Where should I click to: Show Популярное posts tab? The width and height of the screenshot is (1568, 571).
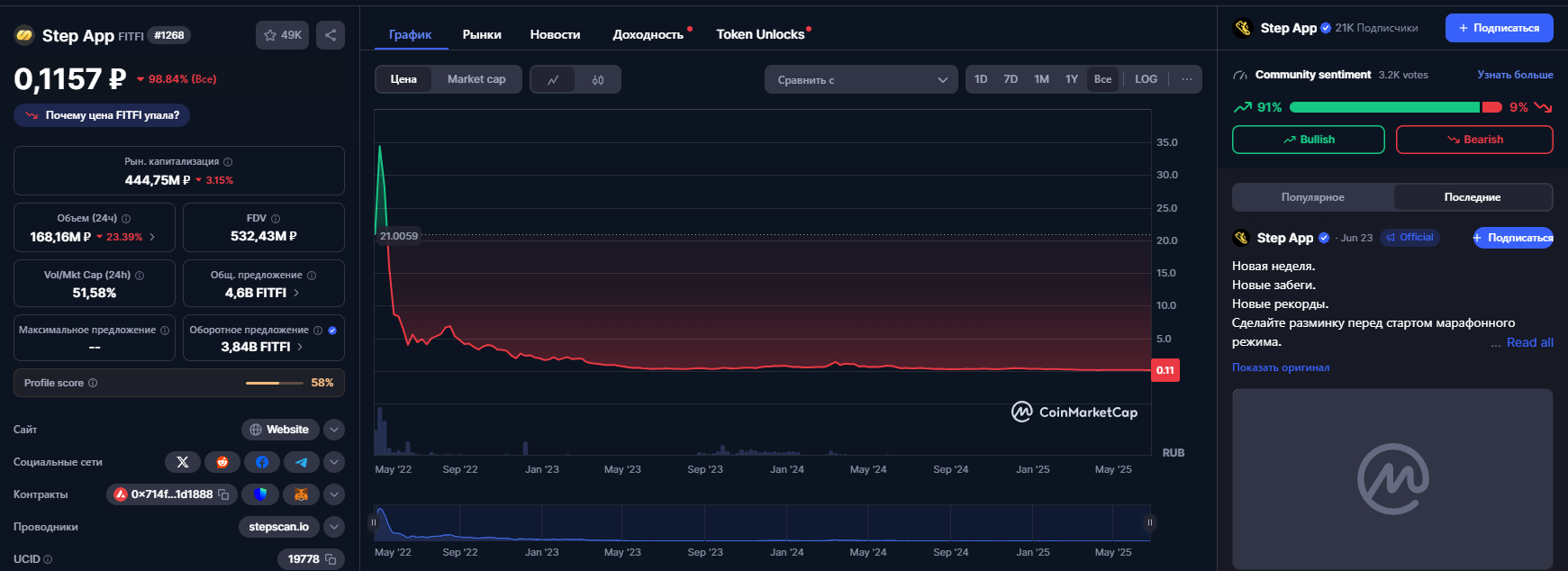[1313, 197]
